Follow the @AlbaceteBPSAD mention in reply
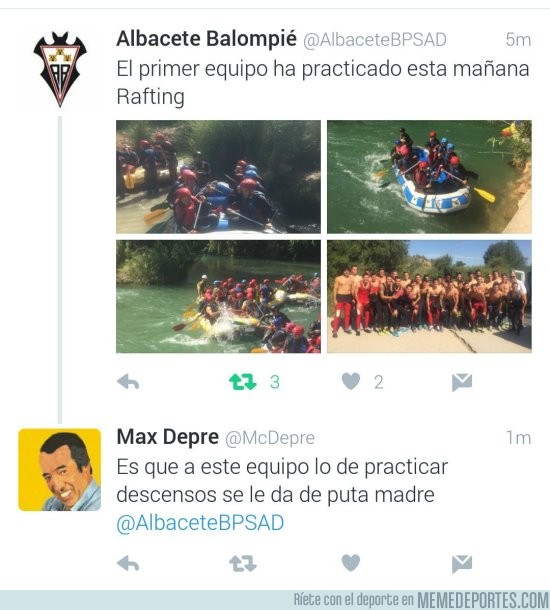The image size is (550, 610). point(200,522)
